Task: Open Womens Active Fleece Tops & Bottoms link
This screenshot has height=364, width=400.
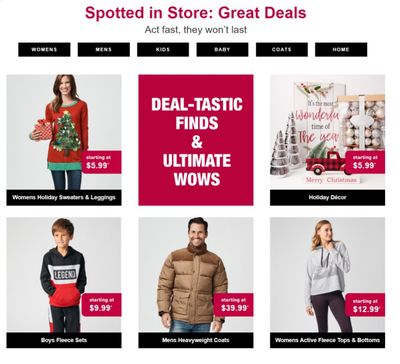Action: (327, 340)
